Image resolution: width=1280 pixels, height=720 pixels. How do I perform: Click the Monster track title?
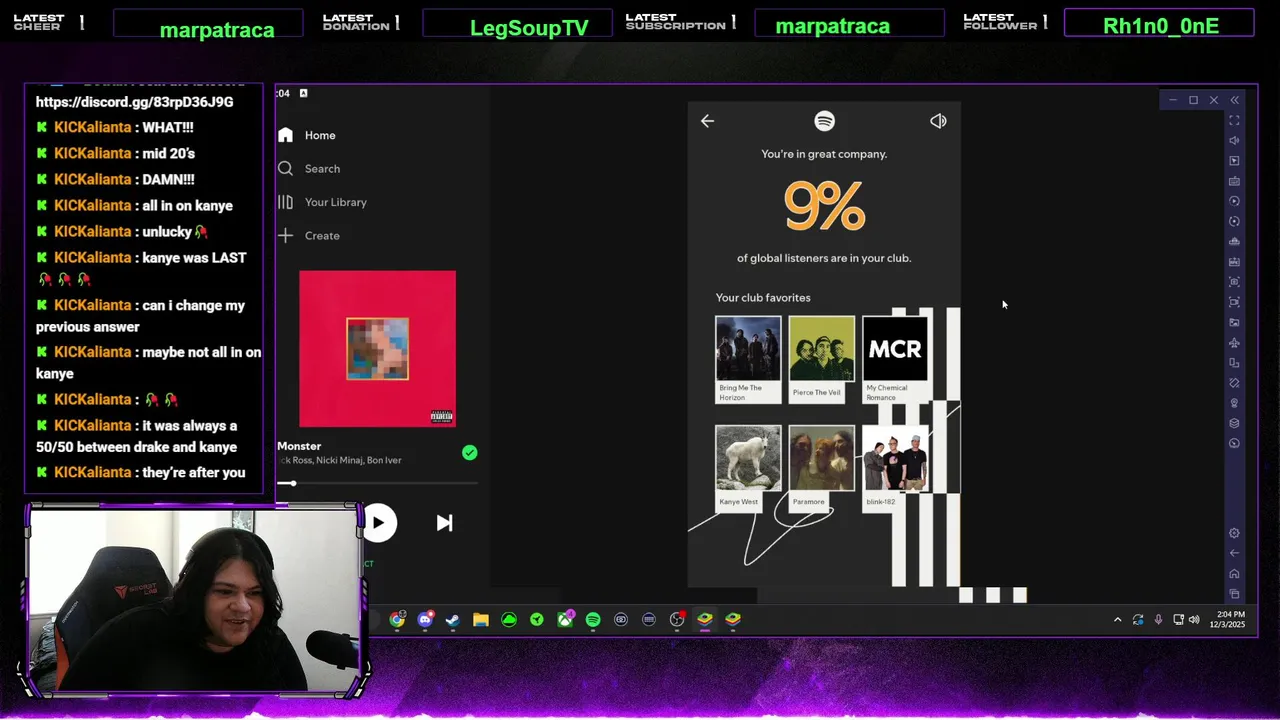point(299,446)
